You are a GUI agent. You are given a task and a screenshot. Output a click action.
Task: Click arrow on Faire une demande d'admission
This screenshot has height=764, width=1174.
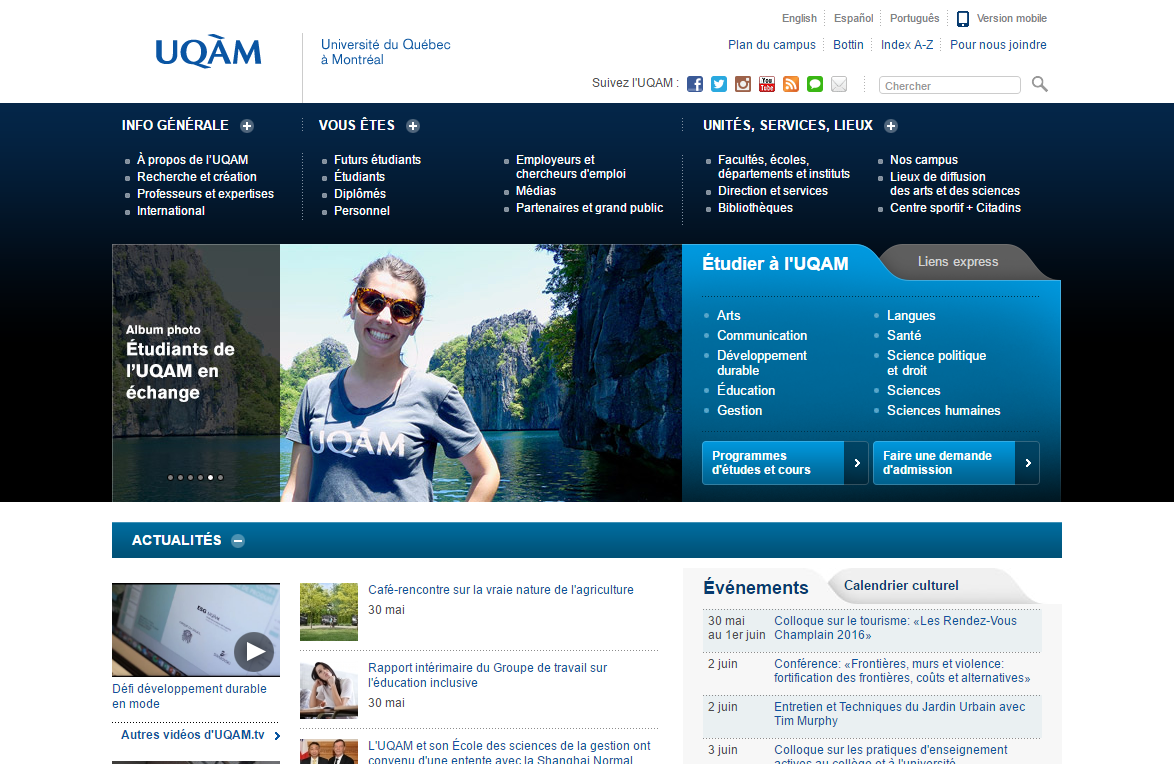point(1027,463)
